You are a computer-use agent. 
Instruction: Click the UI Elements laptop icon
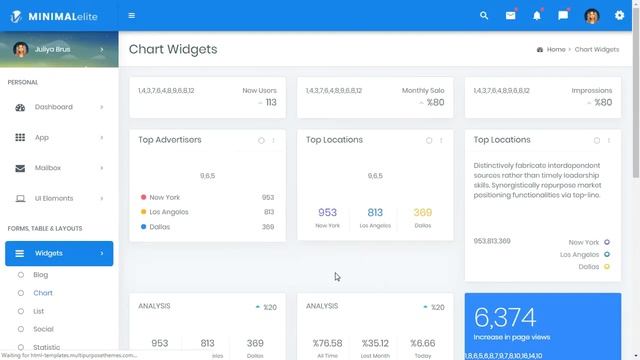pyautogui.click(x=20, y=198)
